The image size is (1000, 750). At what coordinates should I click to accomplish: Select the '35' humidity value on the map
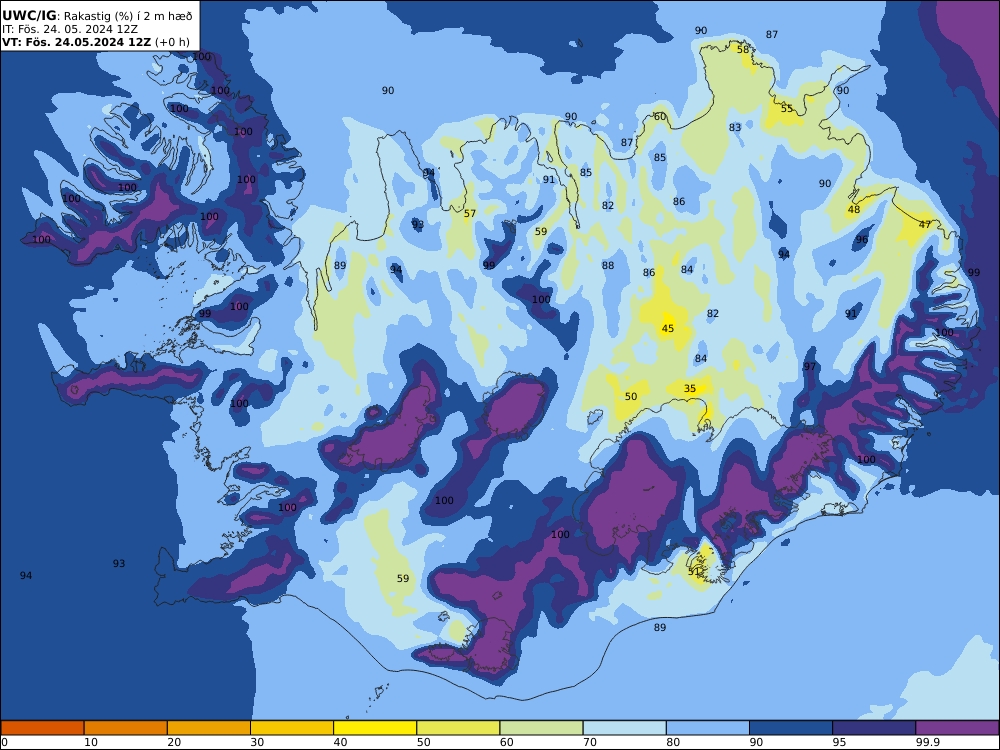[690, 388]
